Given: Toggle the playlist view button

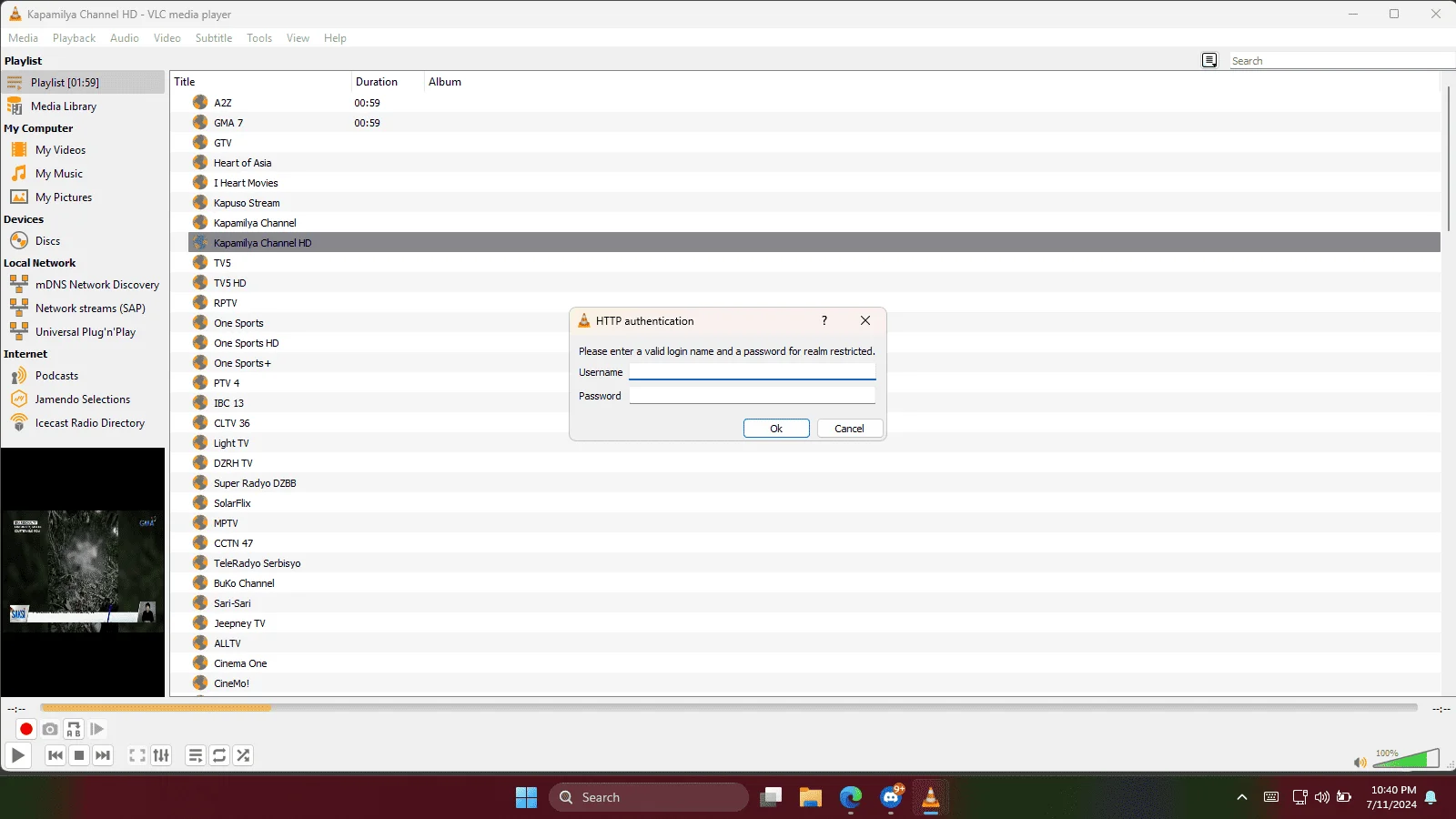Looking at the screenshot, I should point(196,755).
